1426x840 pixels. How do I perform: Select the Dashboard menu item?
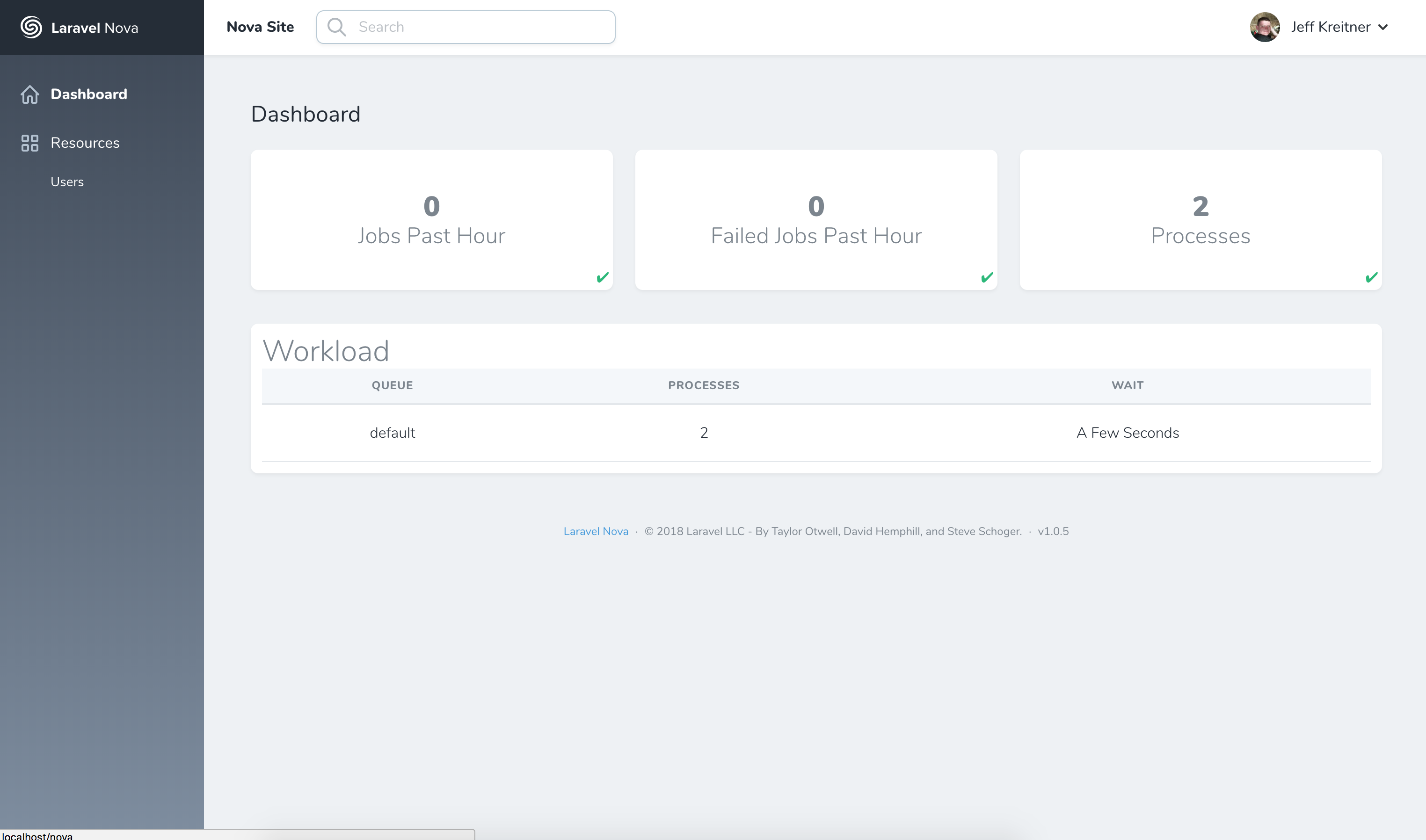(89, 94)
